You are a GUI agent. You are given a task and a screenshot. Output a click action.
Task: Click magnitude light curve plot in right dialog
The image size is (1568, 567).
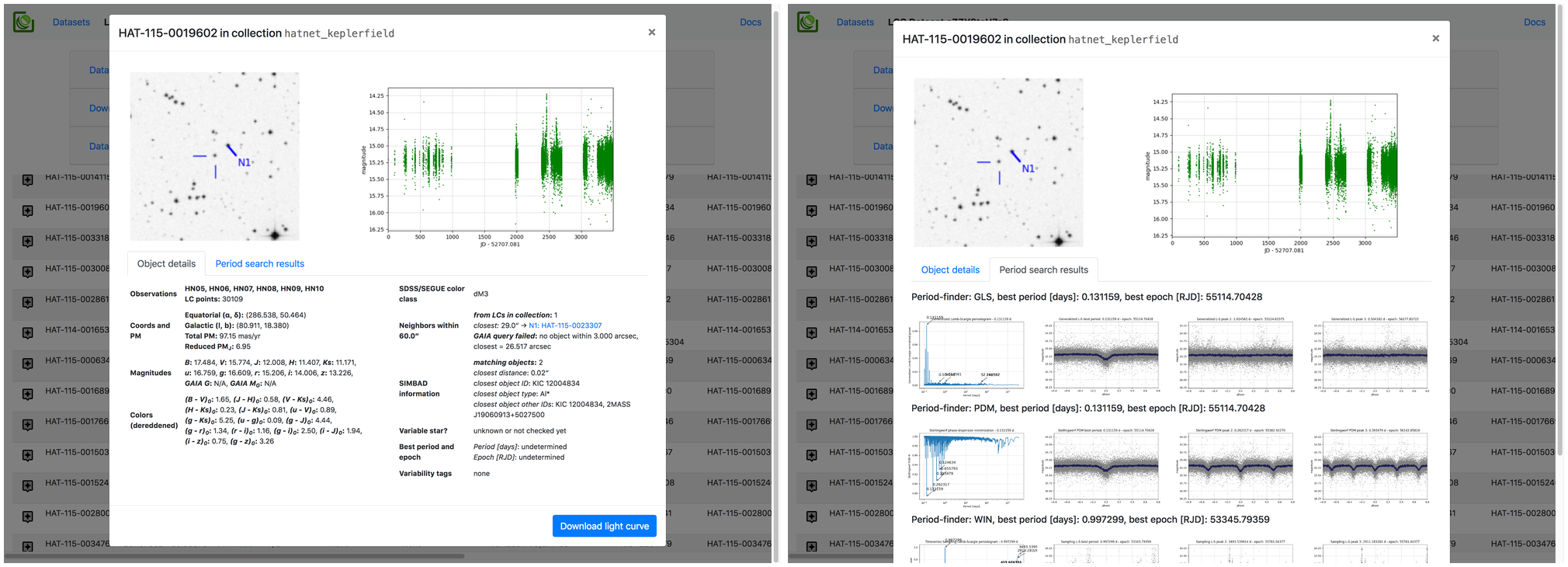(x=1272, y=170)
